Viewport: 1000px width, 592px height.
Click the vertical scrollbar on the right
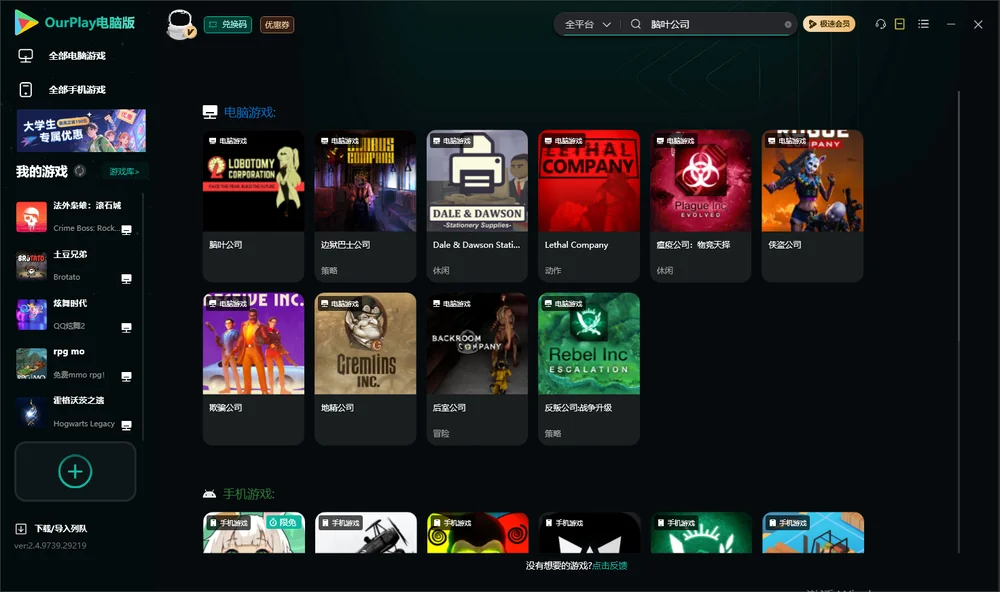(958, 322)
